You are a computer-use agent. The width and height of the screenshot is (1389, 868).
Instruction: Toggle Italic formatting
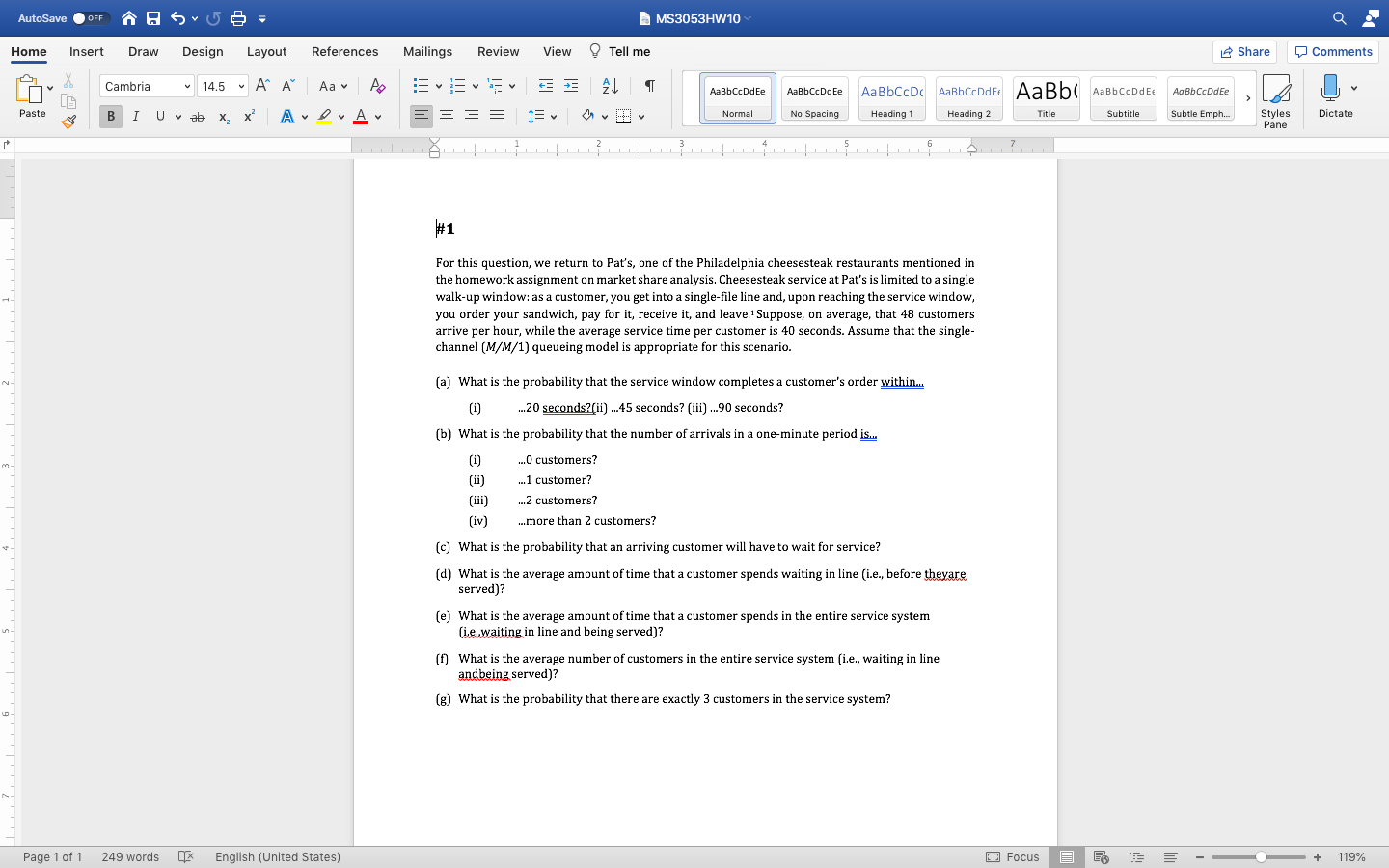tap(135, 117)
